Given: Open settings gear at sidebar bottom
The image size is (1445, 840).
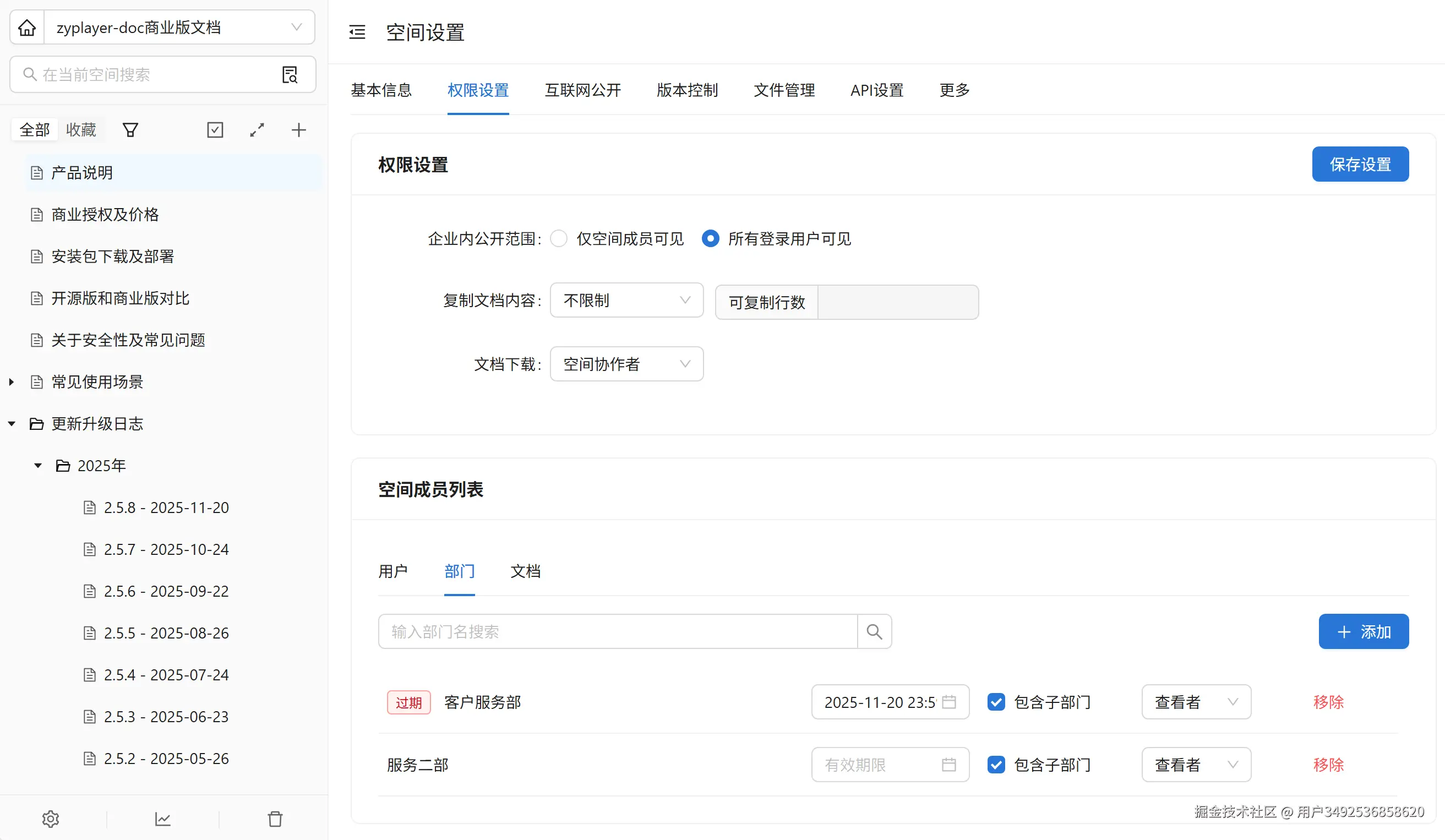Looking at the screenshot, I should point(51,819).
